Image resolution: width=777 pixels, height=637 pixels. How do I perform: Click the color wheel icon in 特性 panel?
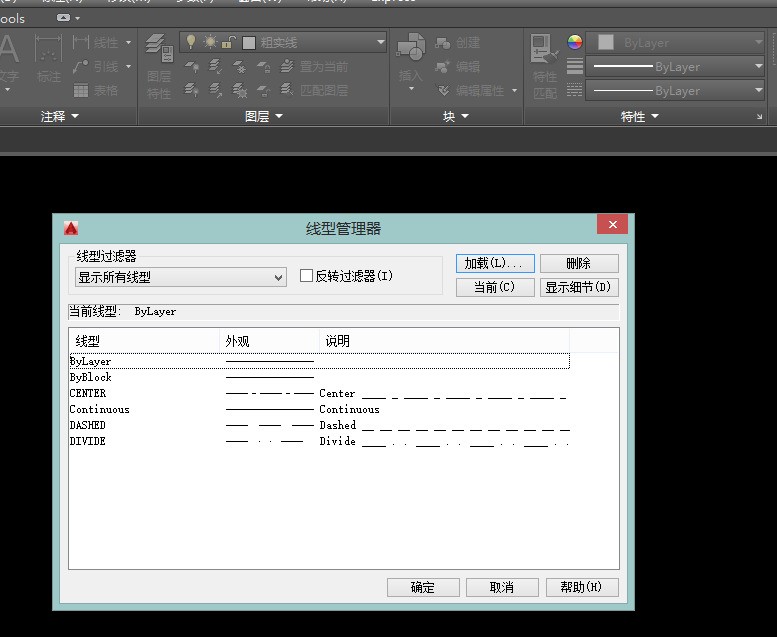pyautogui.click(x=575, y=42)
